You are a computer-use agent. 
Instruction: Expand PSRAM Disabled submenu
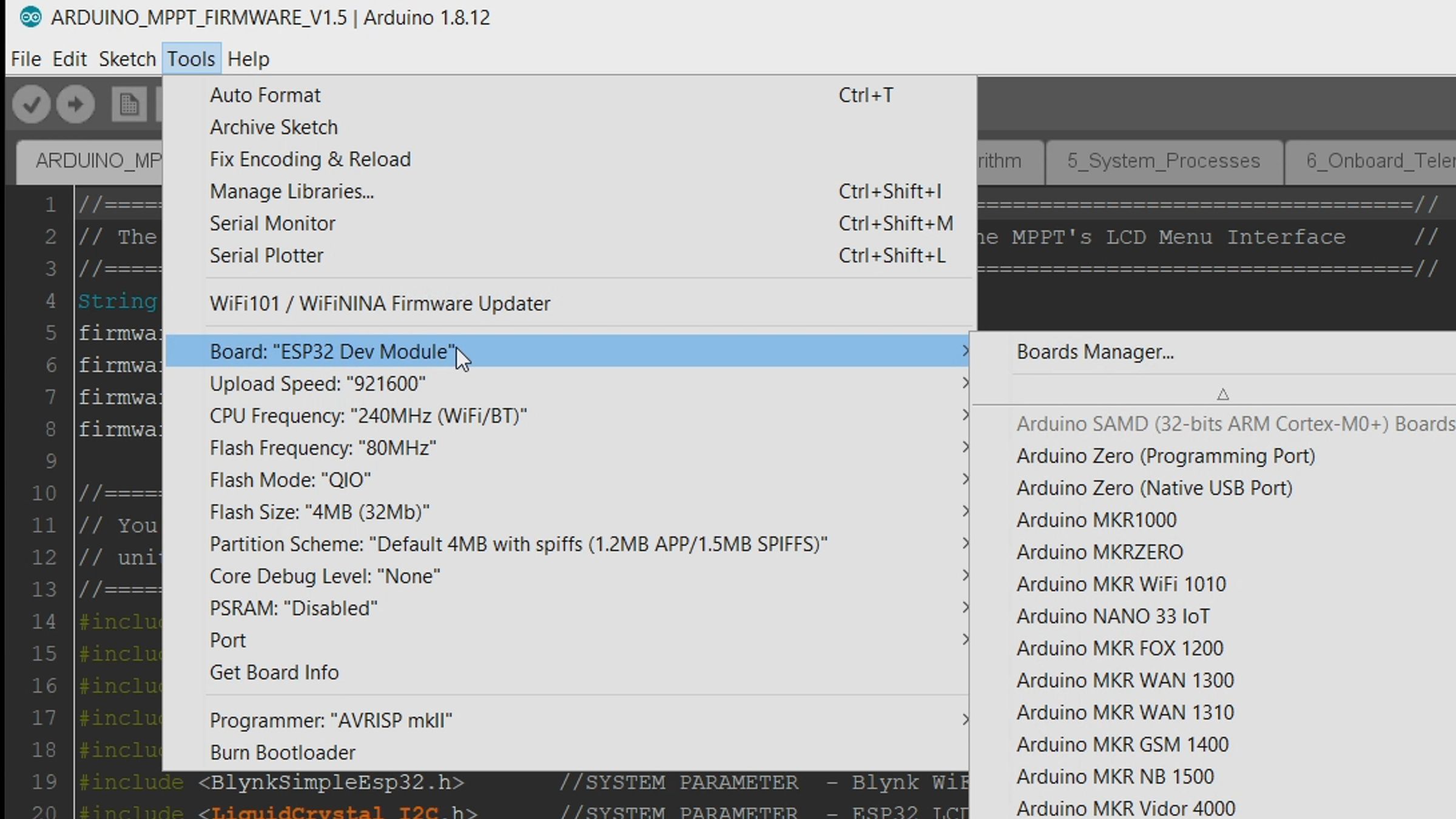click(568, 608)
